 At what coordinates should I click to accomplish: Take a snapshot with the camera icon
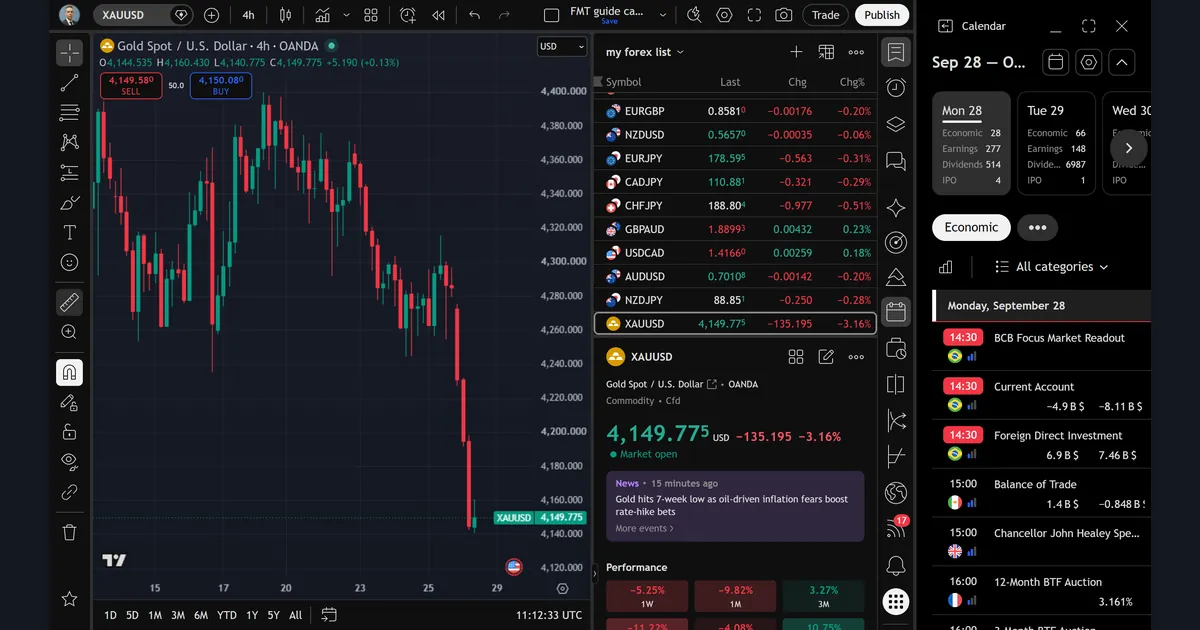pos(784,15)
